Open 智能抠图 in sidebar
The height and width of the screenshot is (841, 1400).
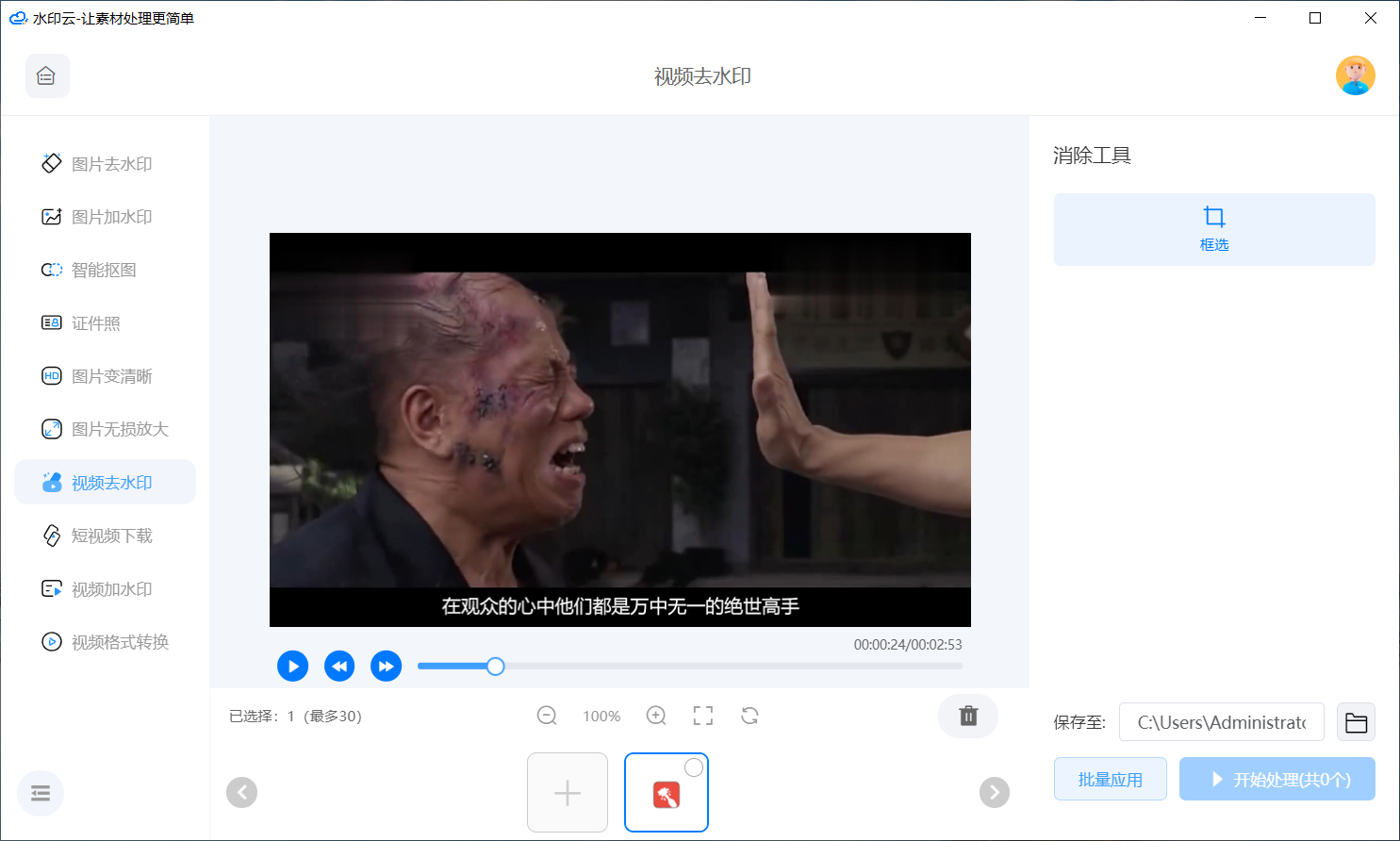point(105,270)
